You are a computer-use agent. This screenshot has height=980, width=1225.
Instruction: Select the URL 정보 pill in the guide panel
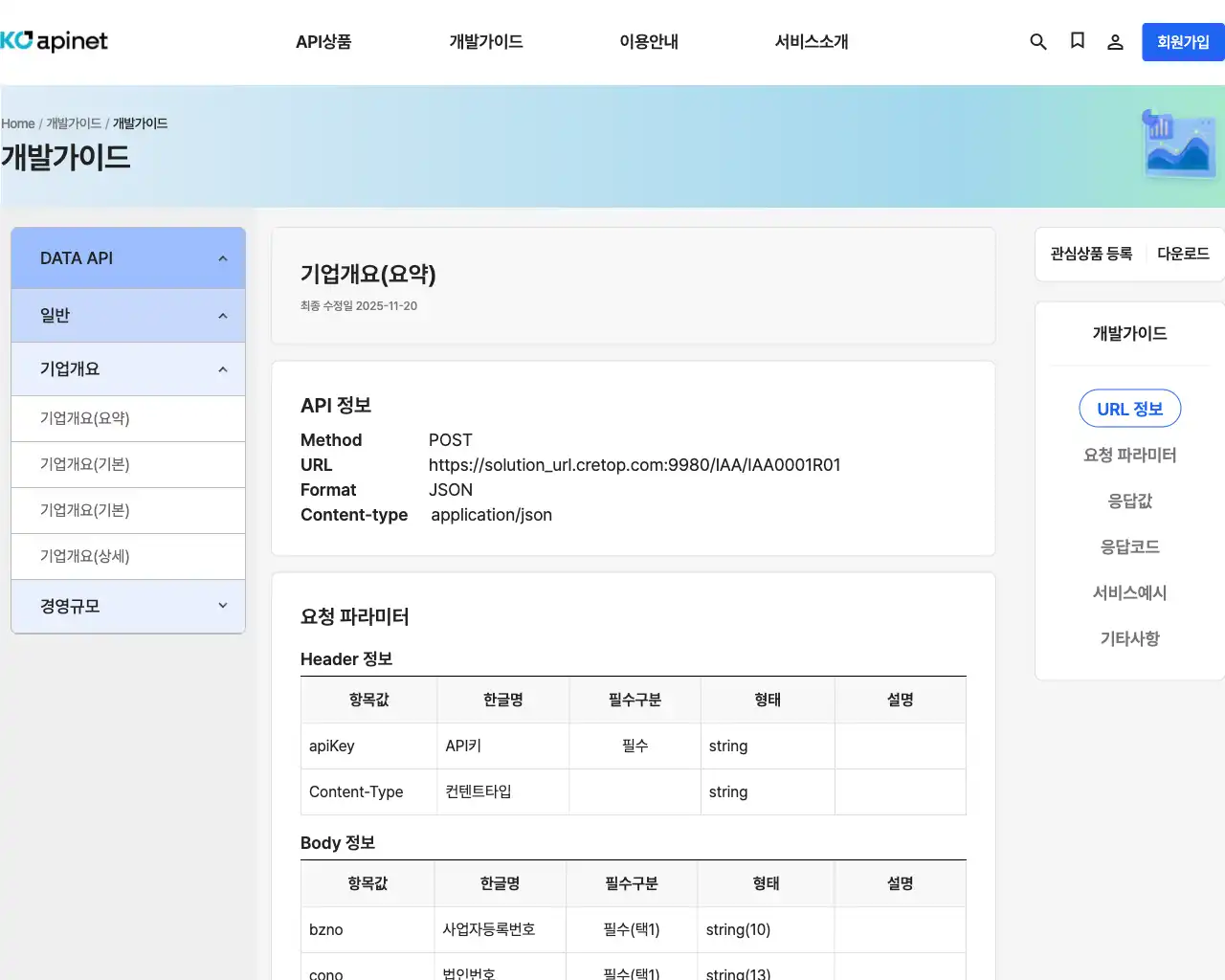point(1129,408)
